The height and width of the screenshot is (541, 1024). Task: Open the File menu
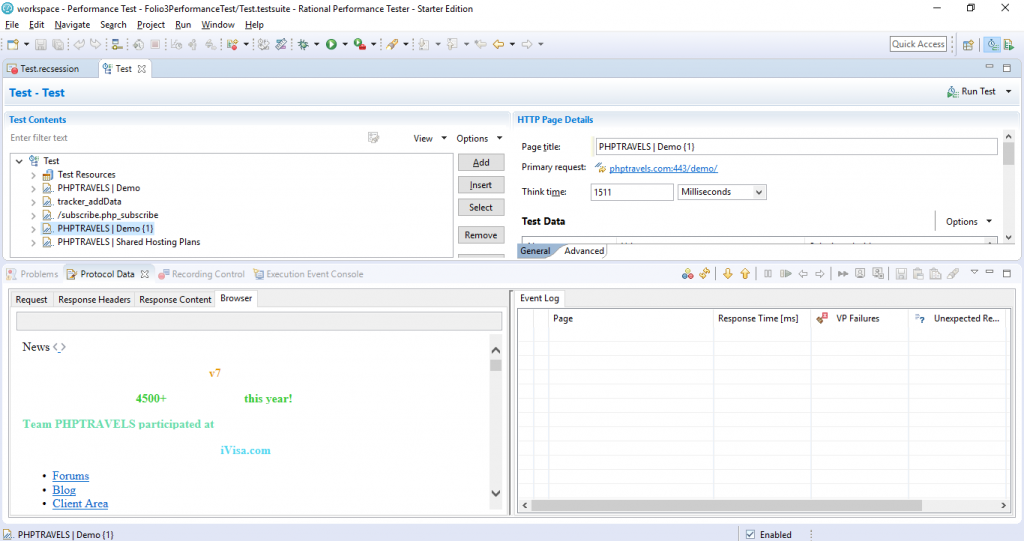click(x=12, y=25)
